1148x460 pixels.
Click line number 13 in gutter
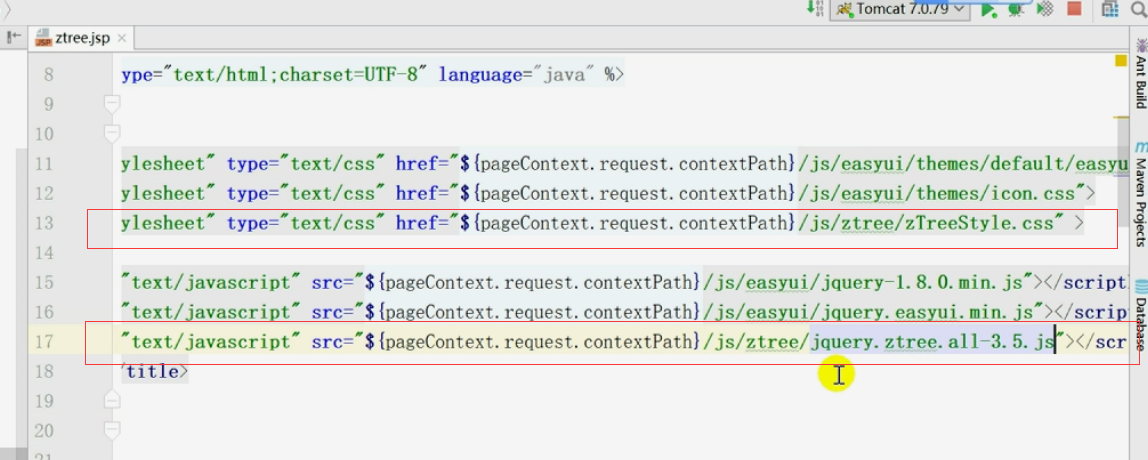click(x=44, y=223)
